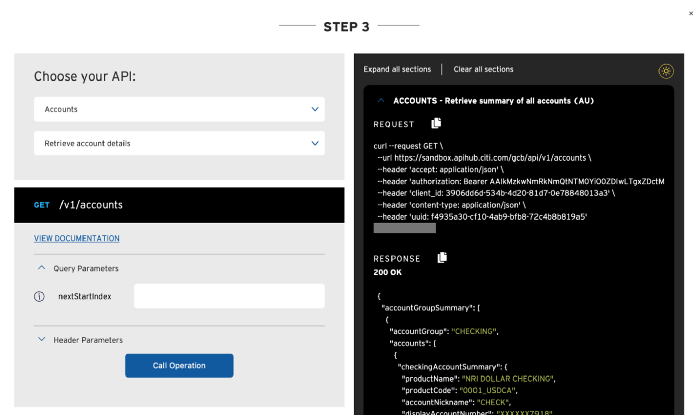
Task: Click the sandbox.apihub.citi.com URL line
Action: click(484, 158)
